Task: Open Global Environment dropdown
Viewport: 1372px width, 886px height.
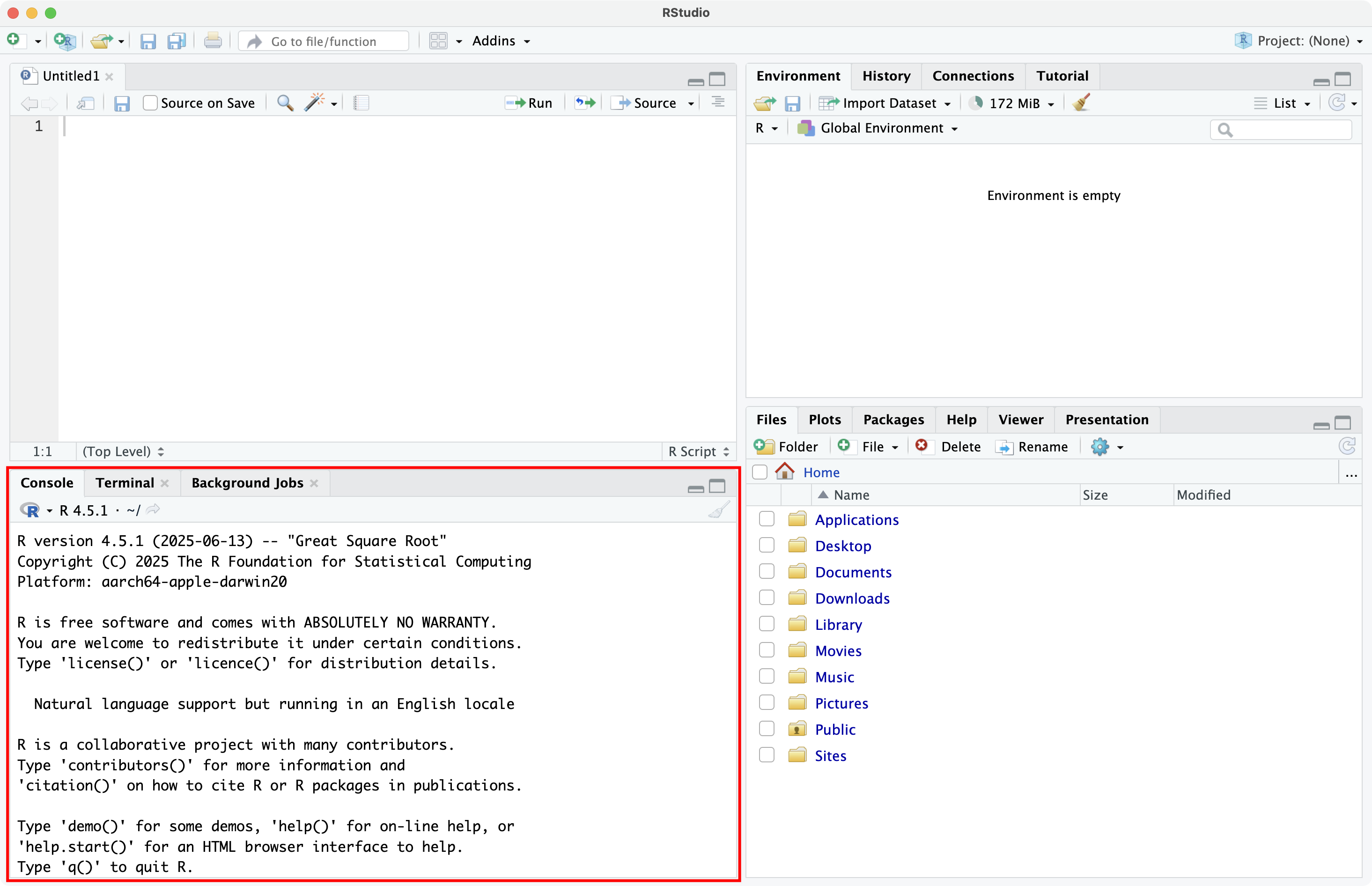Action: point(877,128)
